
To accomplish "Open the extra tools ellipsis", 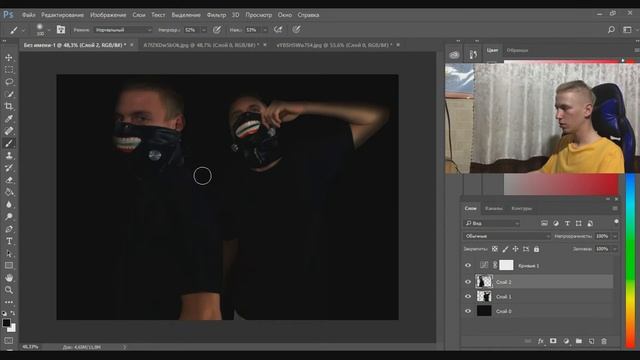I will (x=9, y=302).
